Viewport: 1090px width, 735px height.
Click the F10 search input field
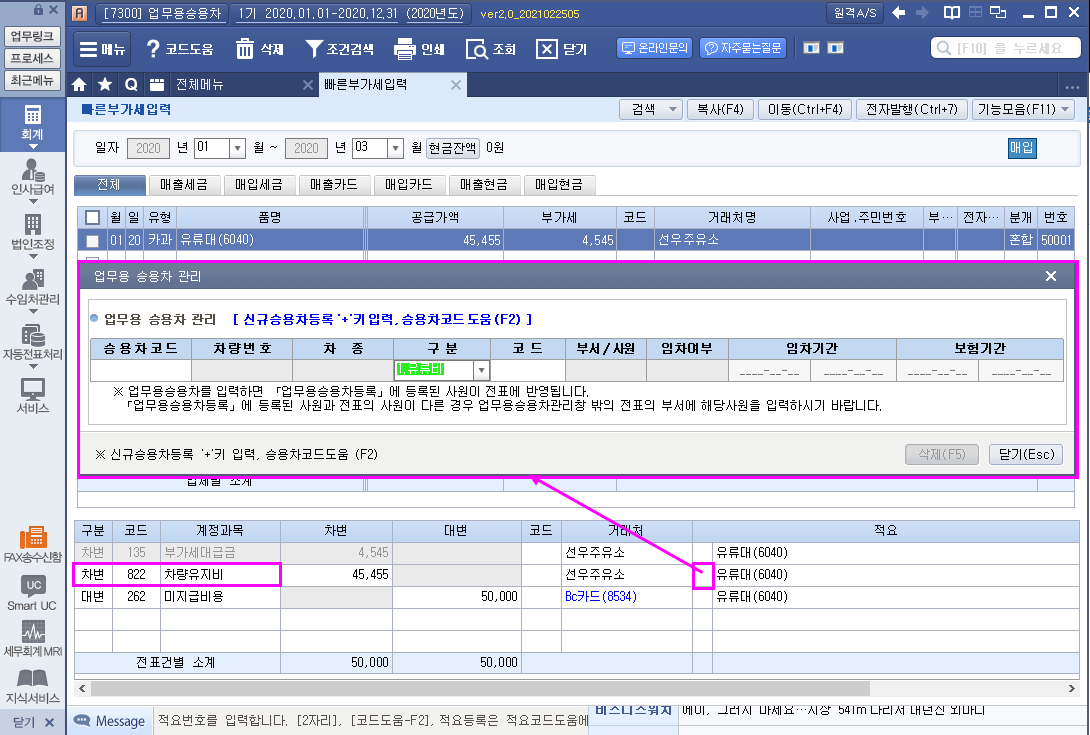pos(1007,48)
